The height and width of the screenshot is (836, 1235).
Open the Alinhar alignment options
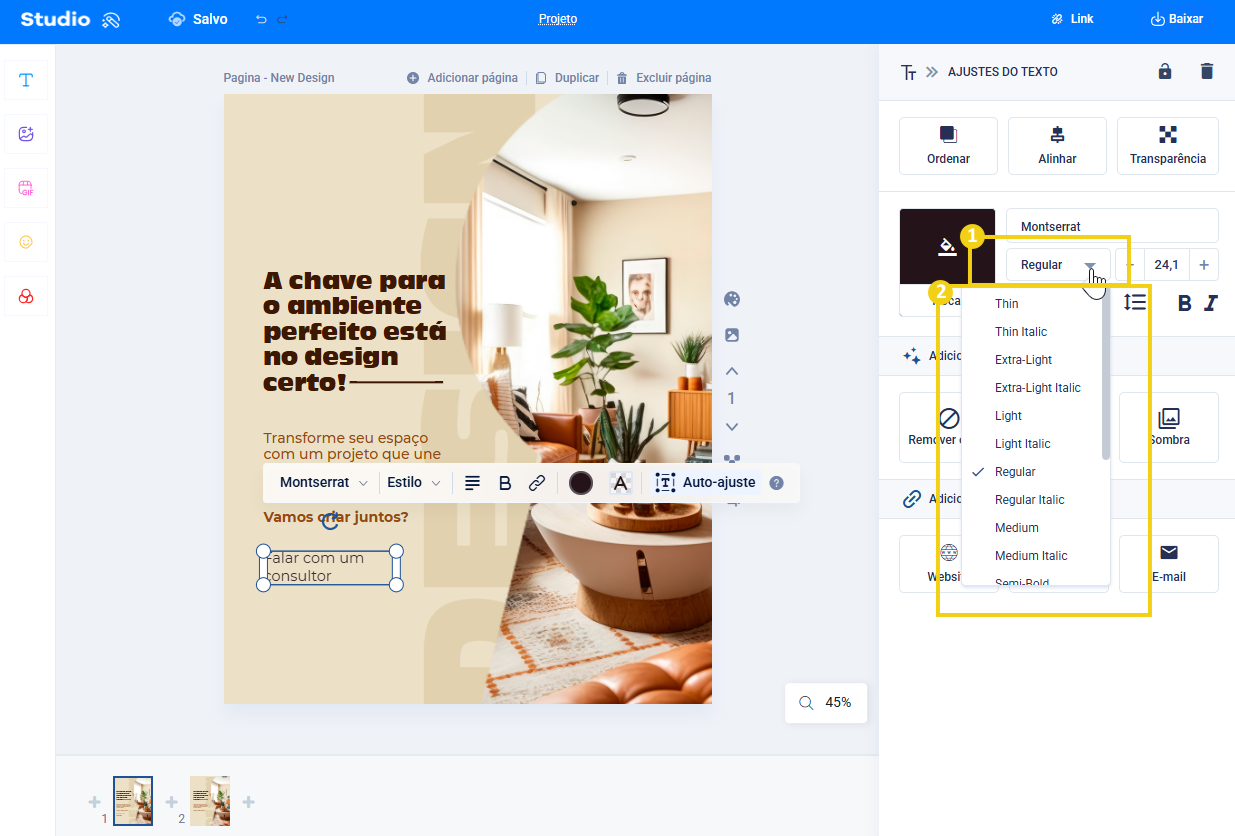tap(1057, 146)
